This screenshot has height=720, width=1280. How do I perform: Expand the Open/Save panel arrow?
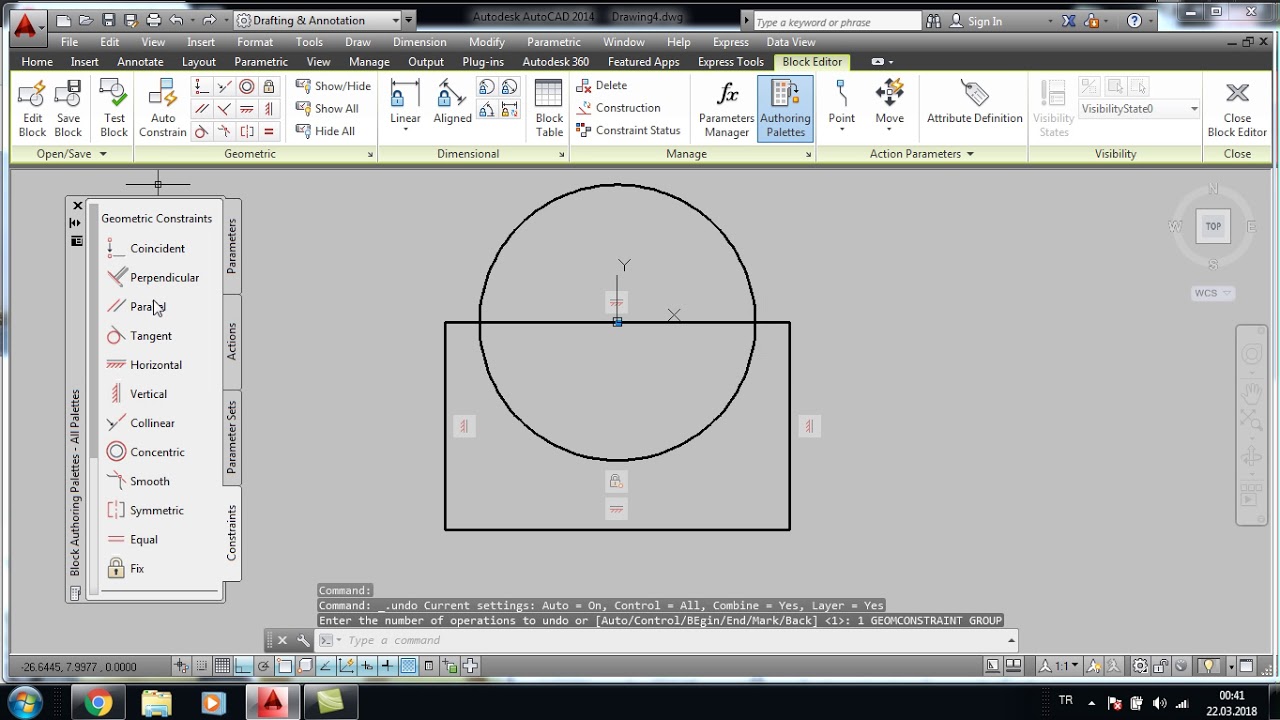[x=103, y=154]
